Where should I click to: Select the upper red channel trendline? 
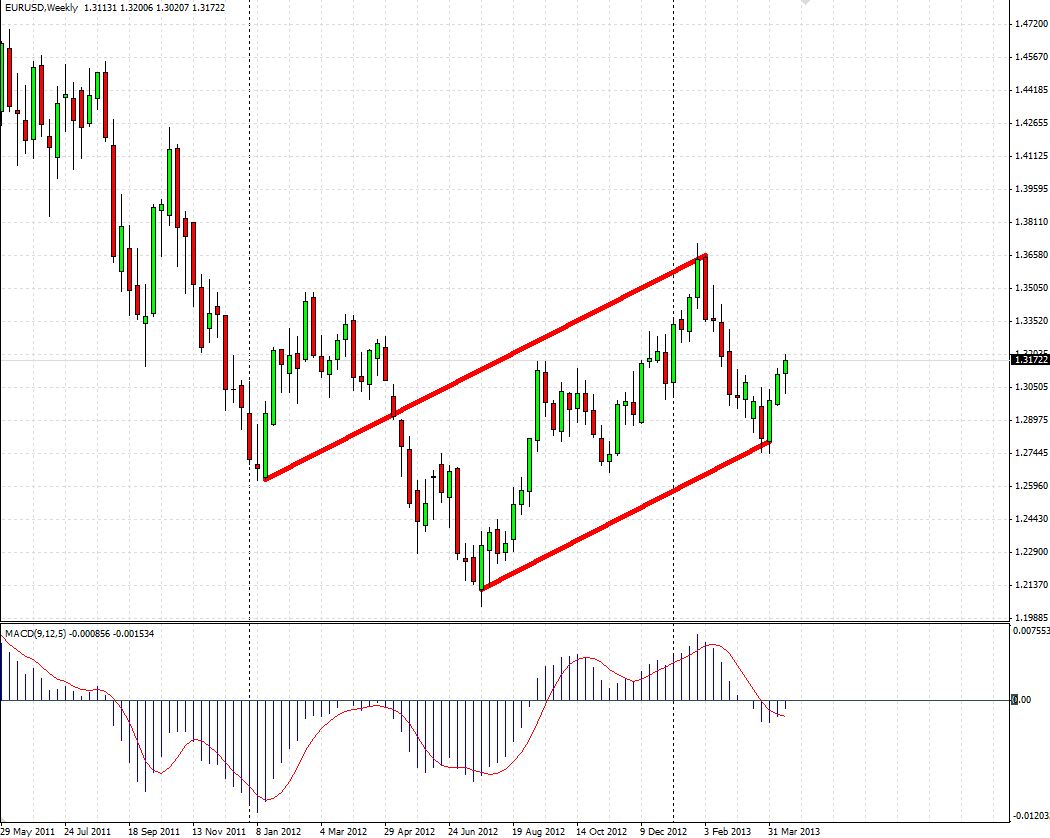tap(486, 367)
